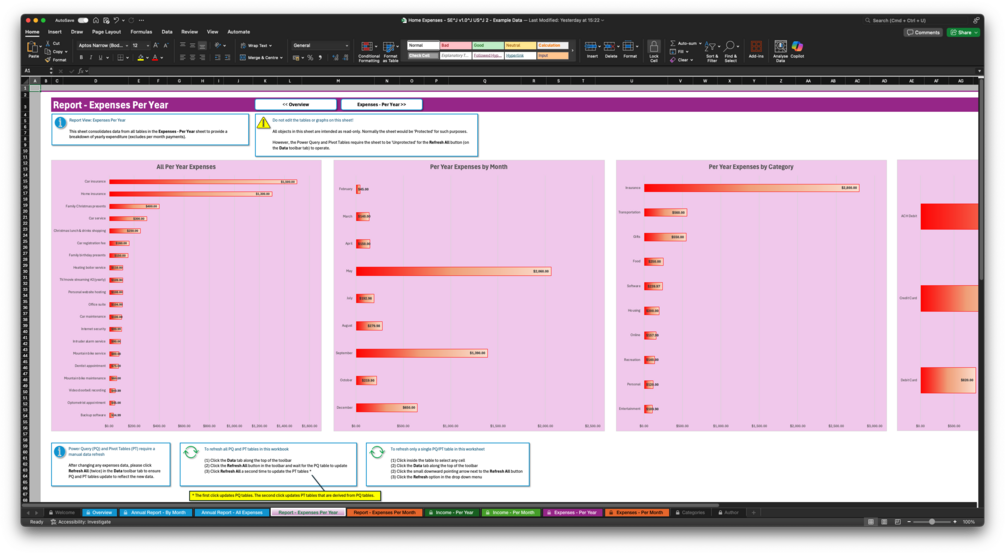This screenshot has width=1005, height=554.
Task: Open the Review ribbon tab
Action: [x=189, y=31]
